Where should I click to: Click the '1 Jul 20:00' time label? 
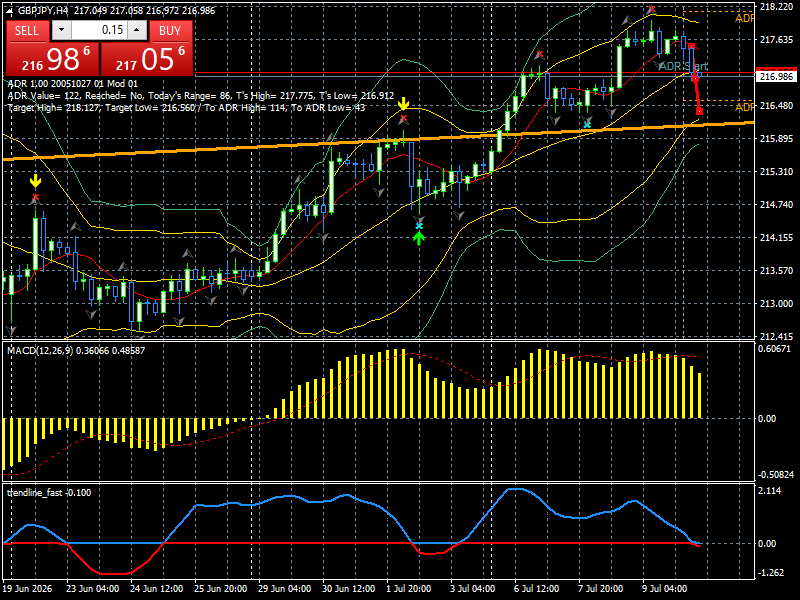click(x=409, y=589)
